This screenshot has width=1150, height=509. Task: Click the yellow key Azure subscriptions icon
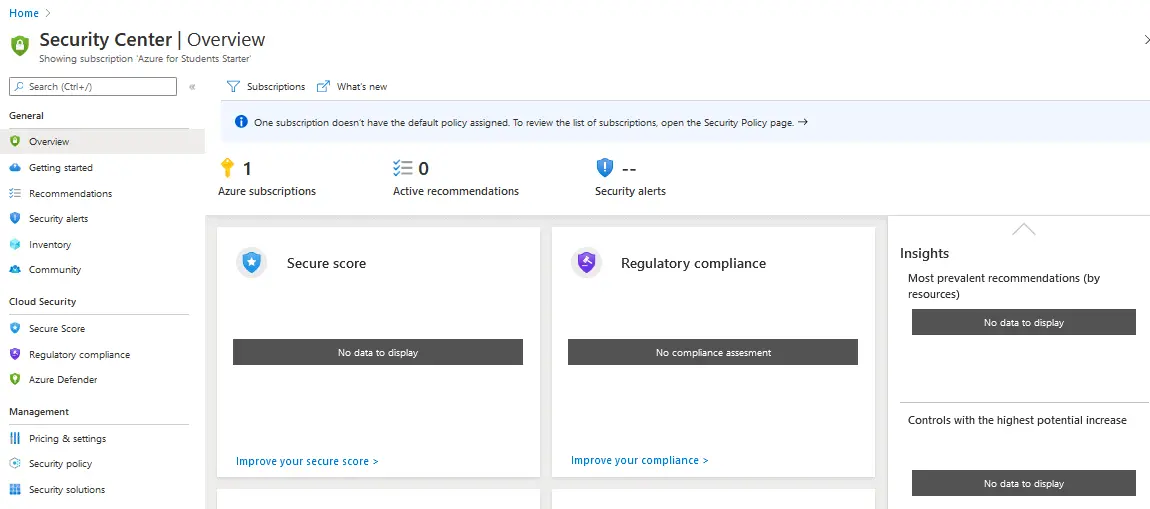click(227, 168)
